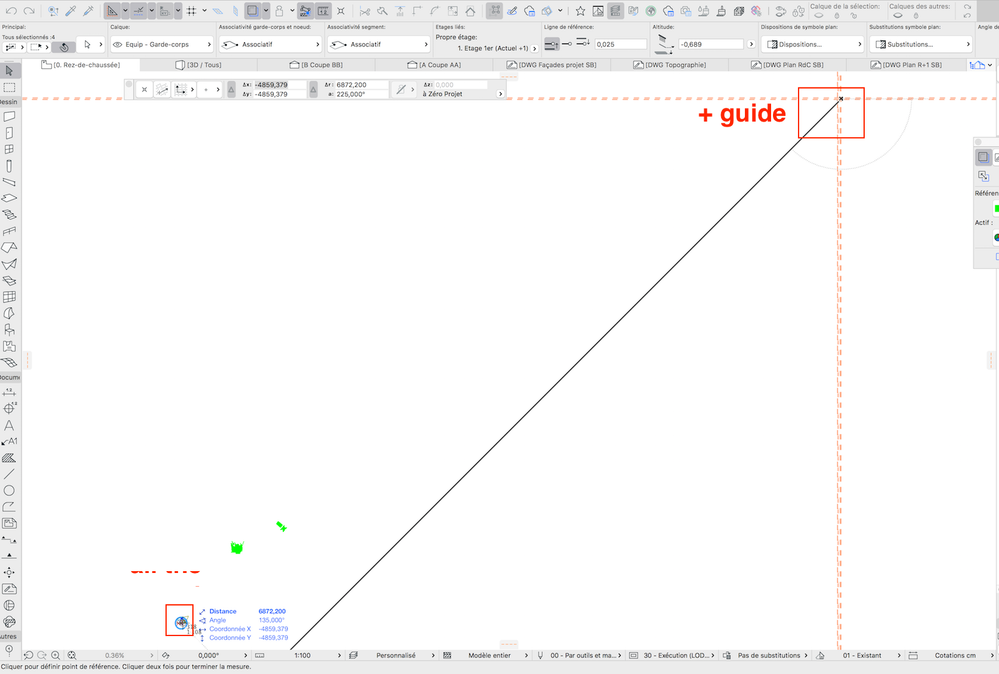999x674 pixels.
Task: Click the Etage 1er home story selector arrow
Action: [535, 48]
